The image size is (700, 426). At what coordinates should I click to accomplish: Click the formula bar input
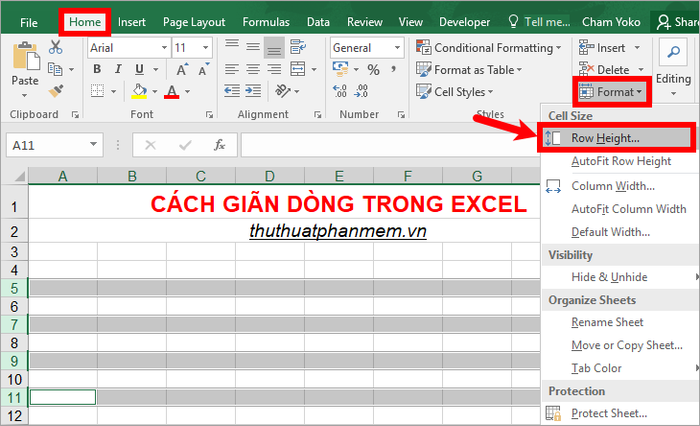point(389,145)
